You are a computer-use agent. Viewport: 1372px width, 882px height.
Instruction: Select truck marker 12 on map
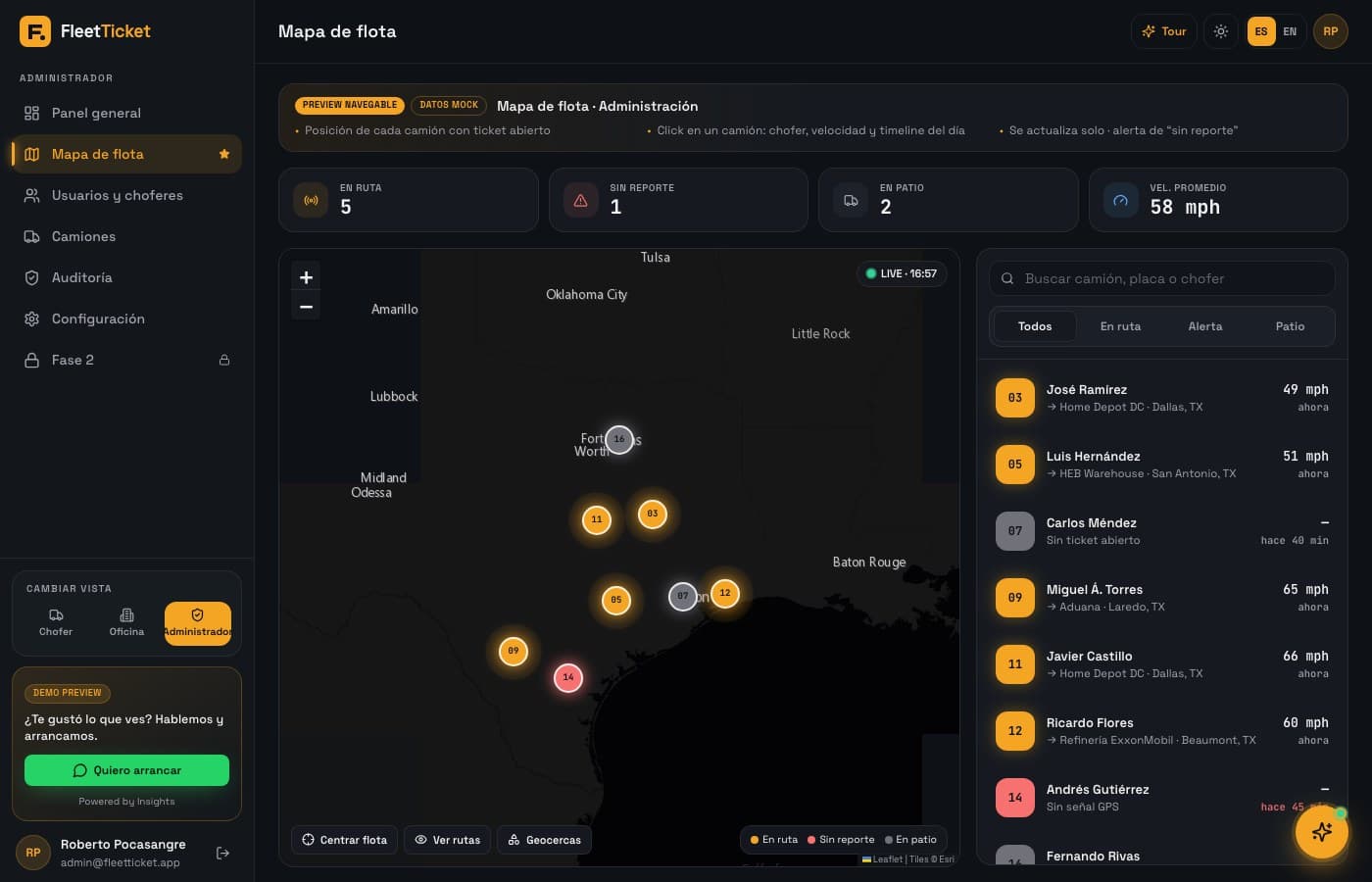tap(725, 593)
